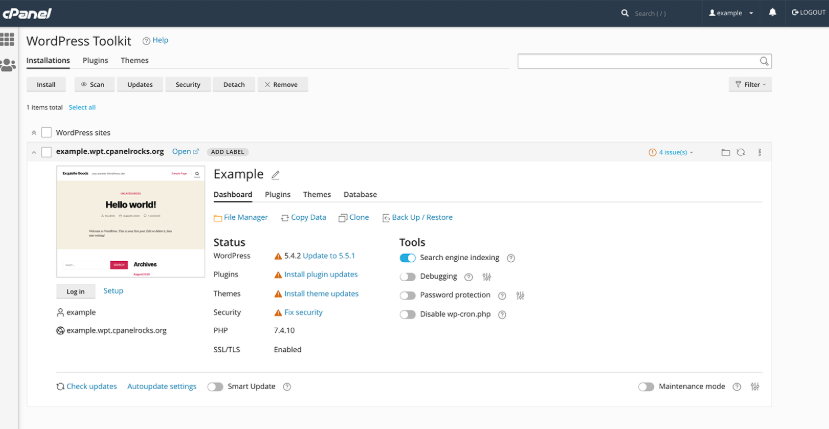Open notifications bell icon
This screenshot has width=829, height=429.
click(772, 12)
